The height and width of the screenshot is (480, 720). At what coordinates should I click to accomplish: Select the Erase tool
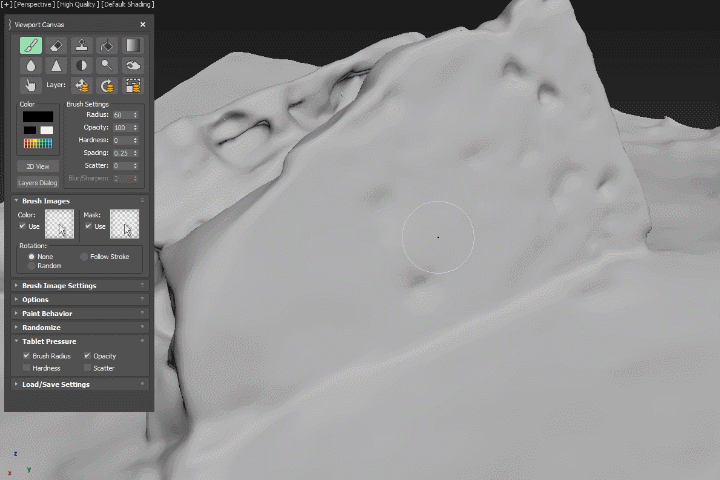[x=56, y=46]
